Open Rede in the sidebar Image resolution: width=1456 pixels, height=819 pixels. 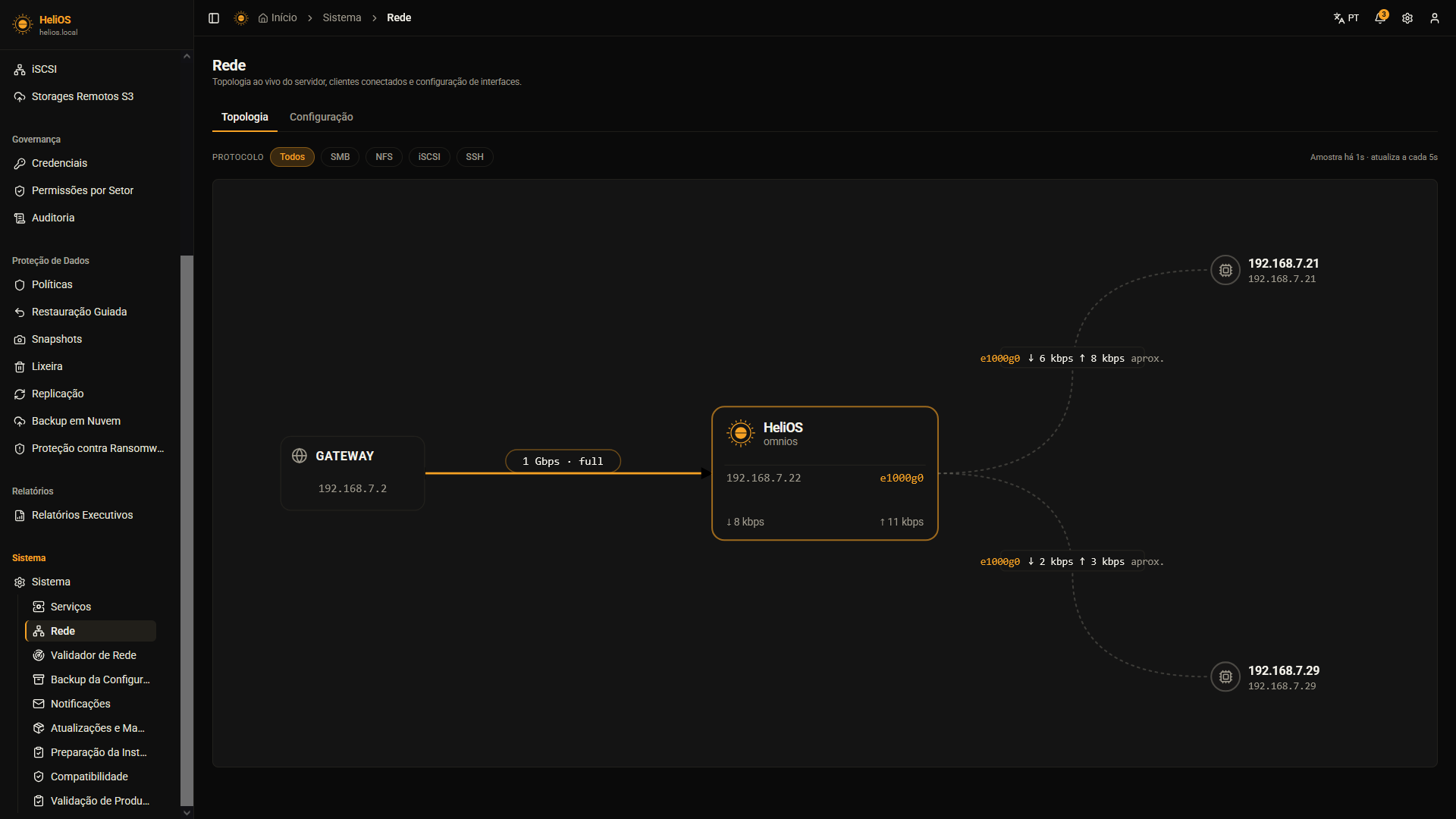click(90, 631)
